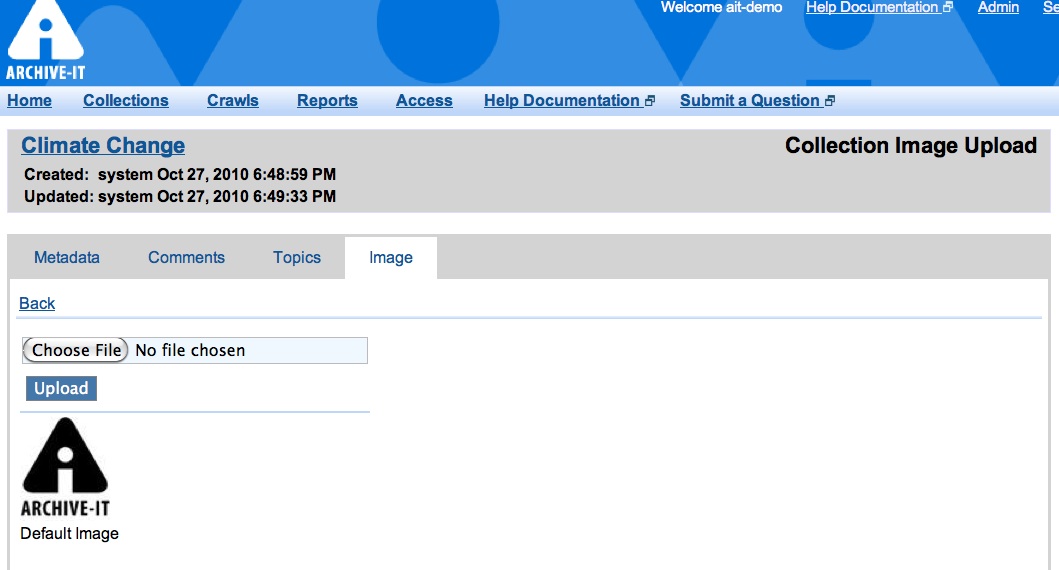Viewport: 1059px width, 570px height.
Task: Click external-link icon beside top-right Help Documentation
Action: click(x=948, y=8)
